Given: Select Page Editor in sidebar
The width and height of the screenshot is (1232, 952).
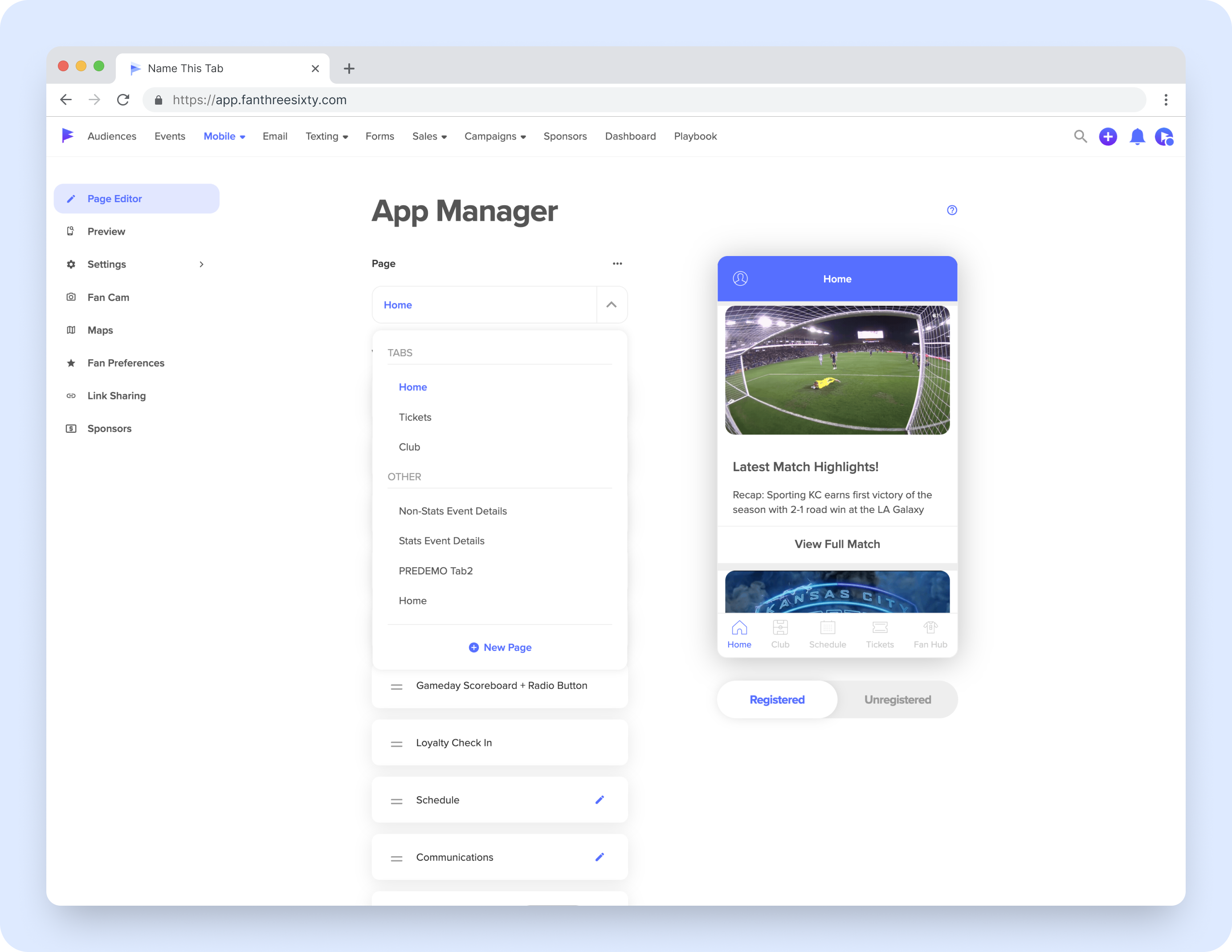Looking at the screenshot, I should tap(136, 199).
